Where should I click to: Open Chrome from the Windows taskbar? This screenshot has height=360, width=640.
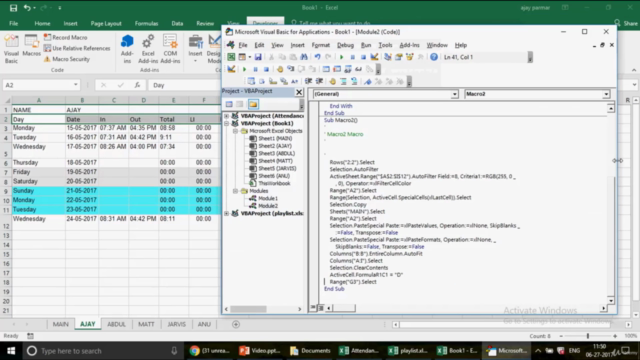[x=210, y=351]
